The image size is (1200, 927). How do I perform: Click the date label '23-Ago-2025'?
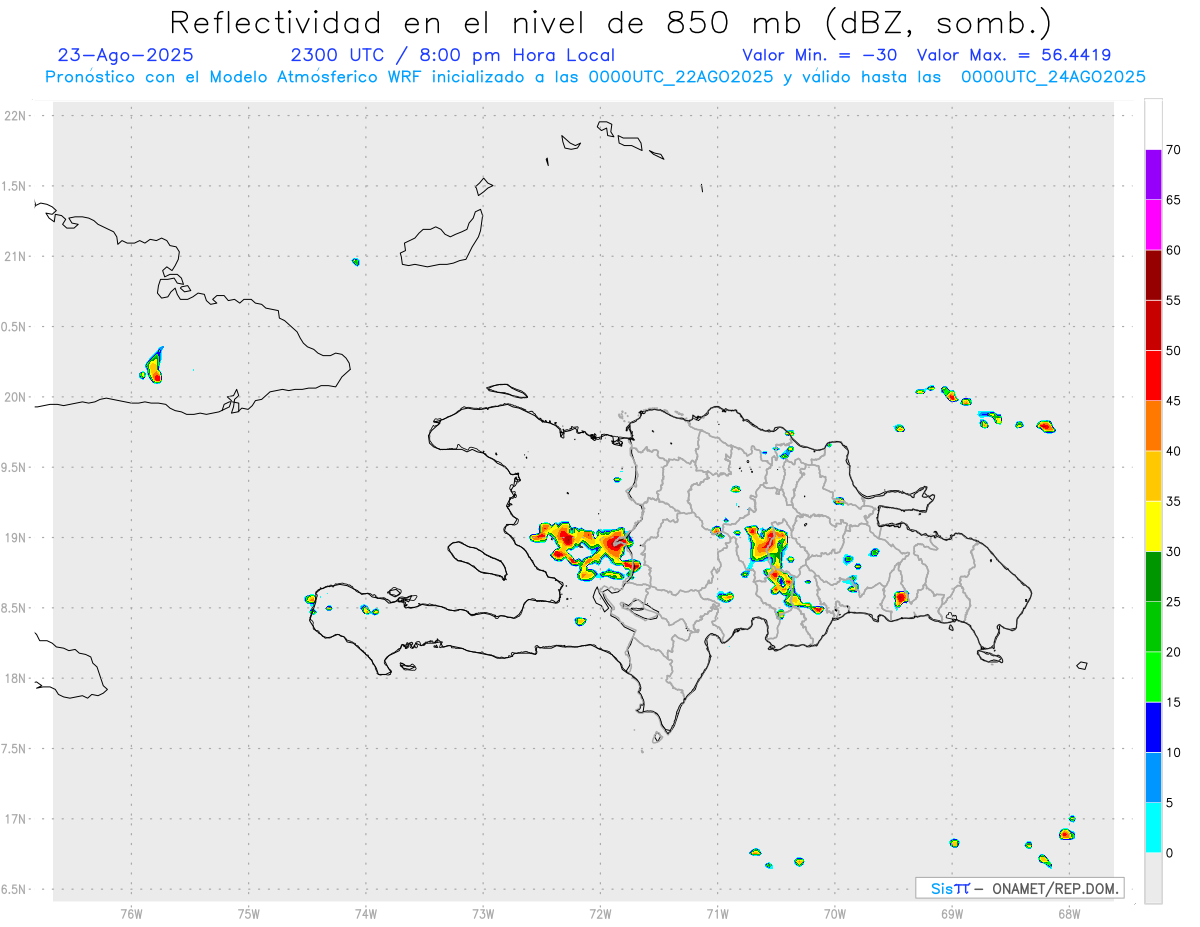pos(126,55)
